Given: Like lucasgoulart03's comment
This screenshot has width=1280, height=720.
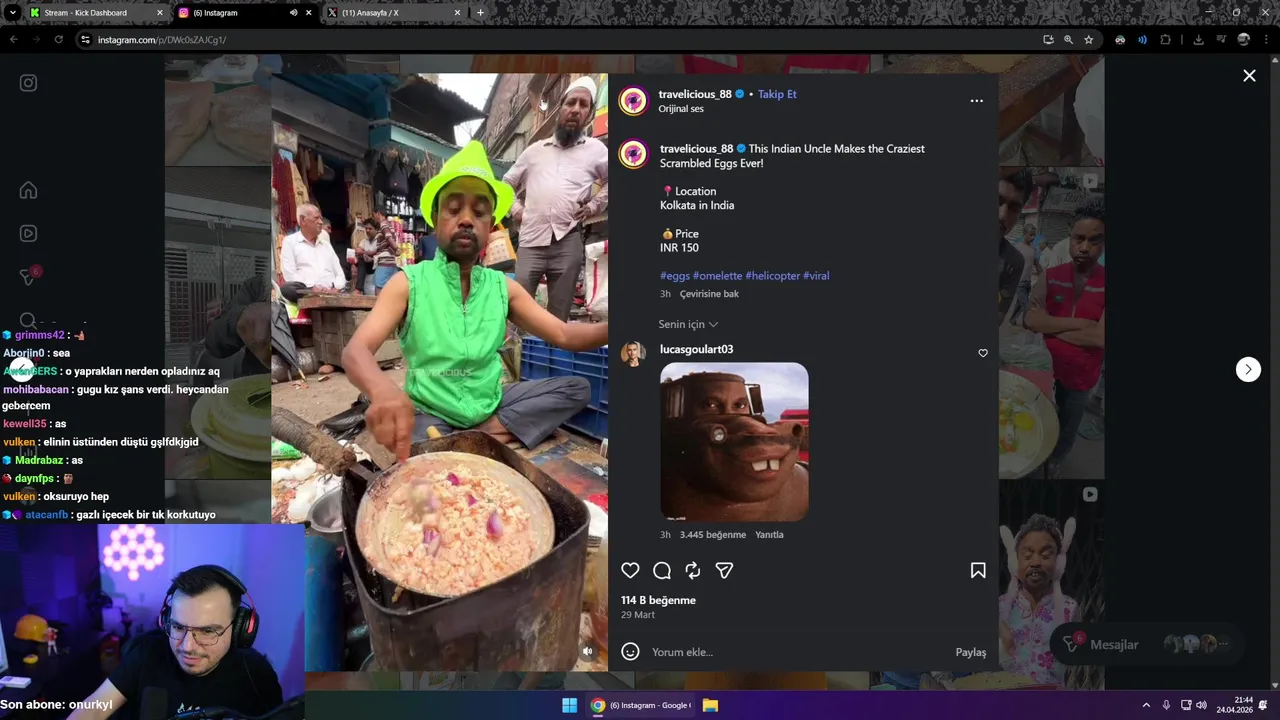Looking at the screenshot, I should [983, 353].
